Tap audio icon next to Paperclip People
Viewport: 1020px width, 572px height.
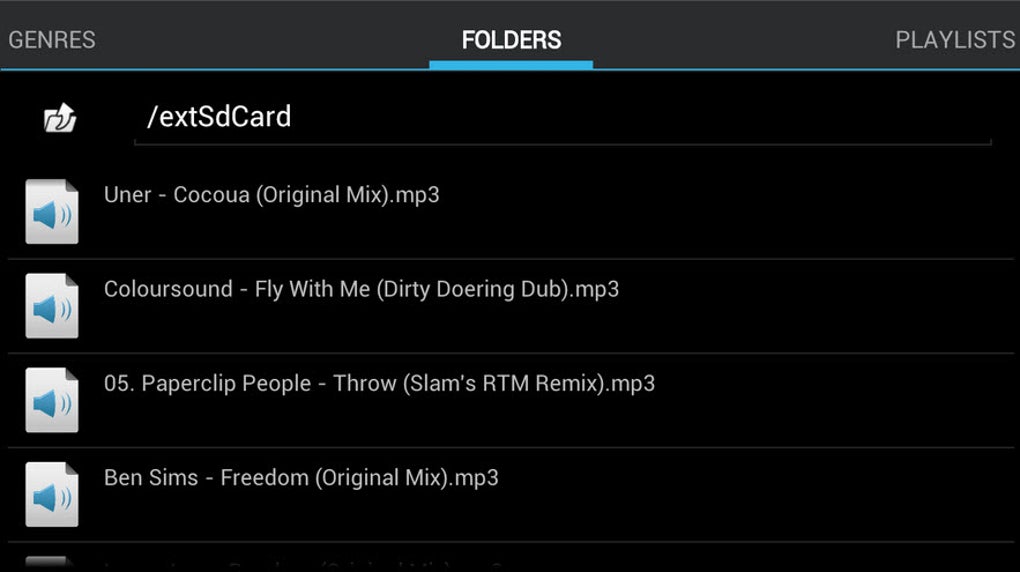(x=52, y=400)
